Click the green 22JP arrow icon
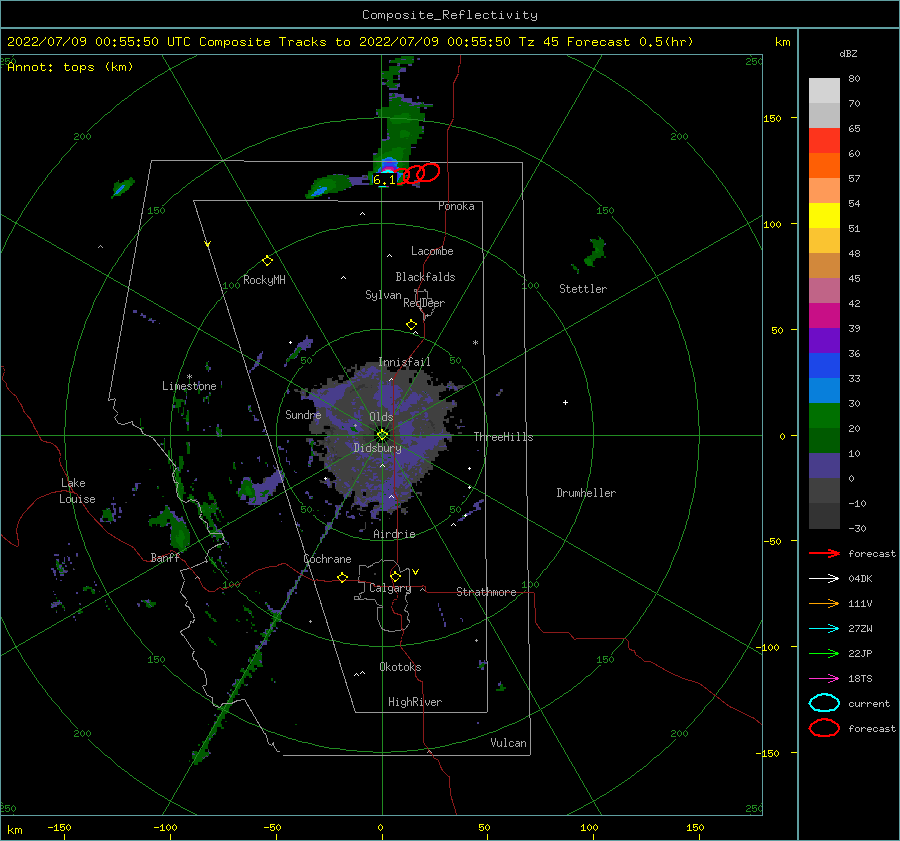900x841 pixels. [824, 653]
